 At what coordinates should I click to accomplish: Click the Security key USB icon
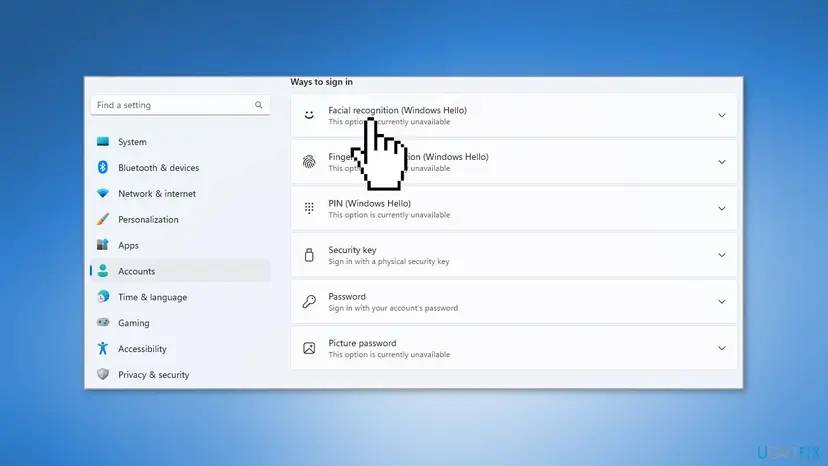(x=309, y=255)
